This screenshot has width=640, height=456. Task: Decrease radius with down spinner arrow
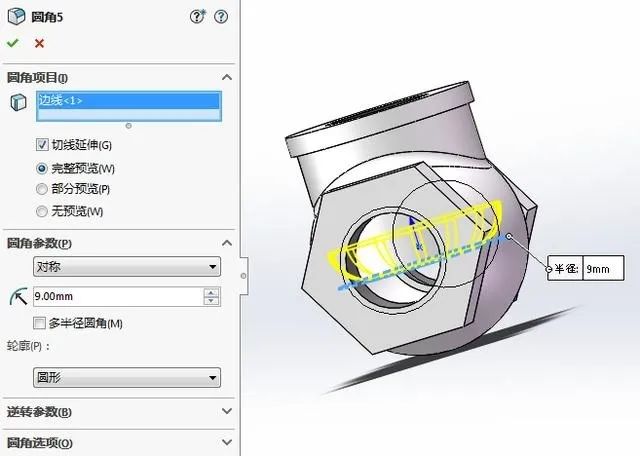click(x=211, y=301)
